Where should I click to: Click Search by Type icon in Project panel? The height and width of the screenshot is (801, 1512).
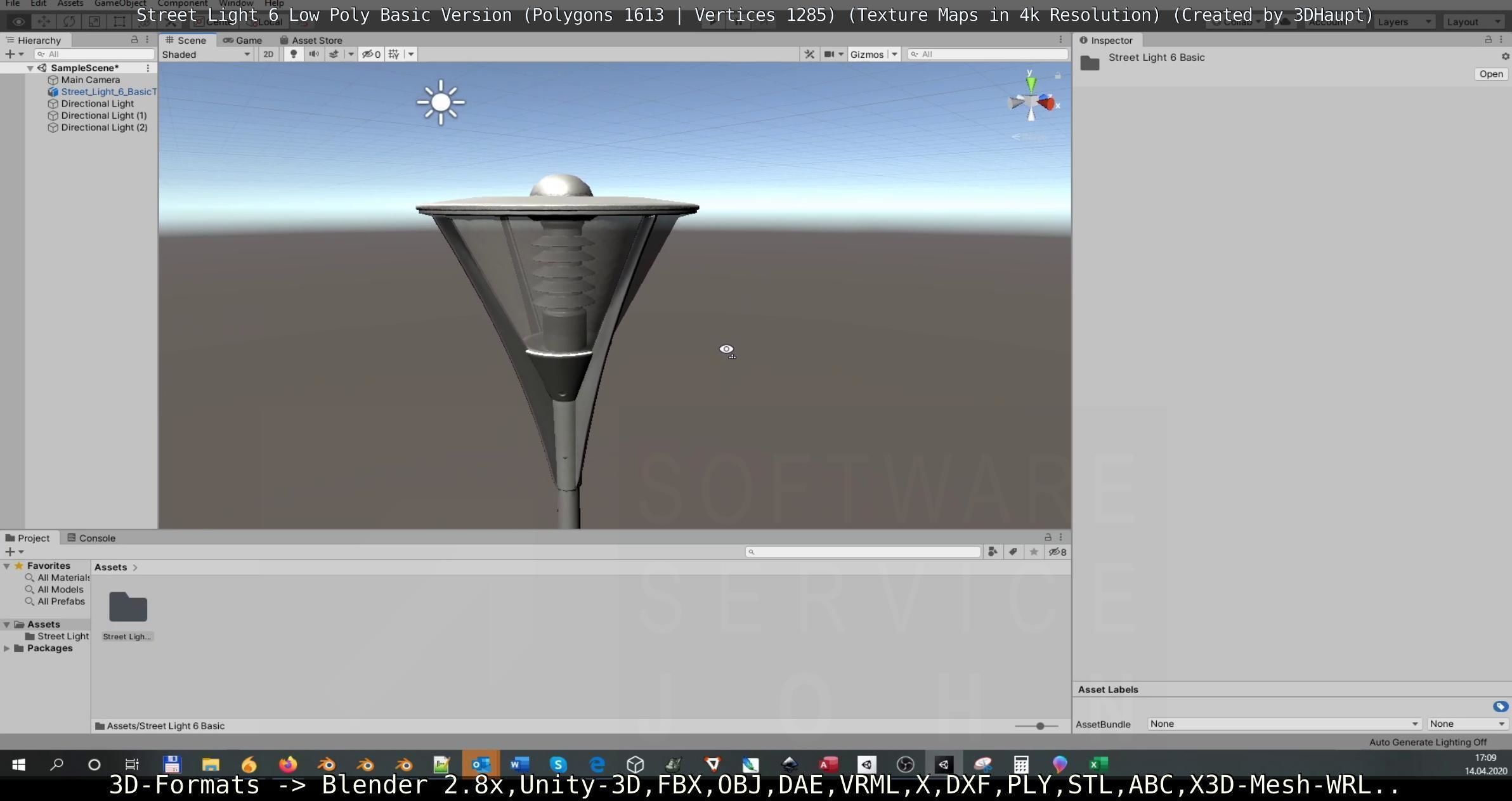coord(993,552)
